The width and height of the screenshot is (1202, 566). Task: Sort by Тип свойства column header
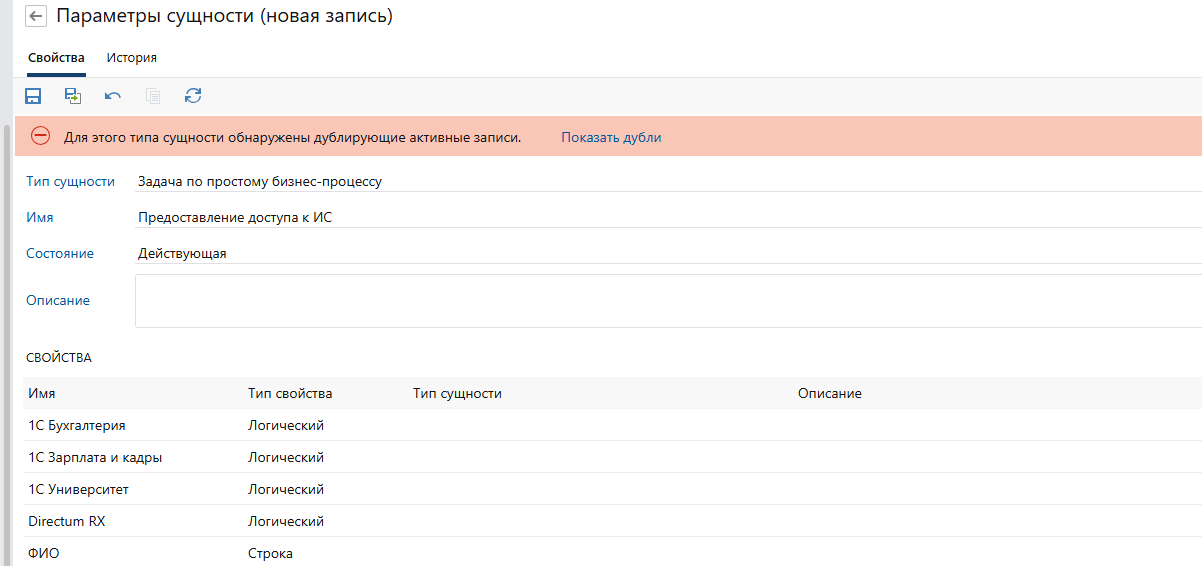coord(290,393)
